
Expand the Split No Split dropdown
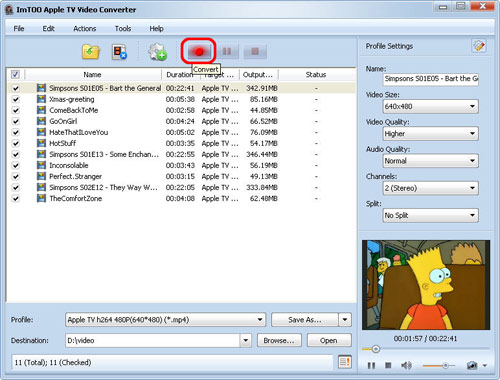click(431, 215)
